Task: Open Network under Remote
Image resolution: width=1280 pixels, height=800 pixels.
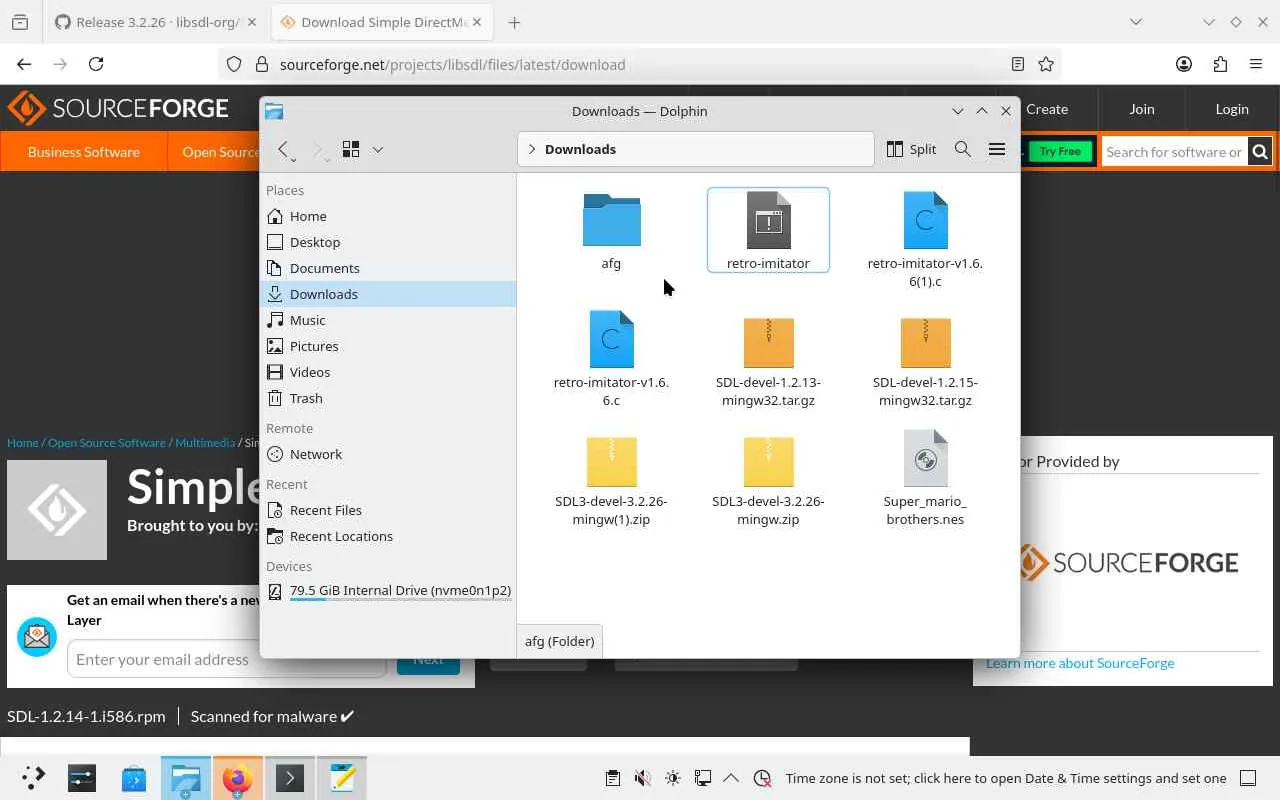Action: pos(389,454)
